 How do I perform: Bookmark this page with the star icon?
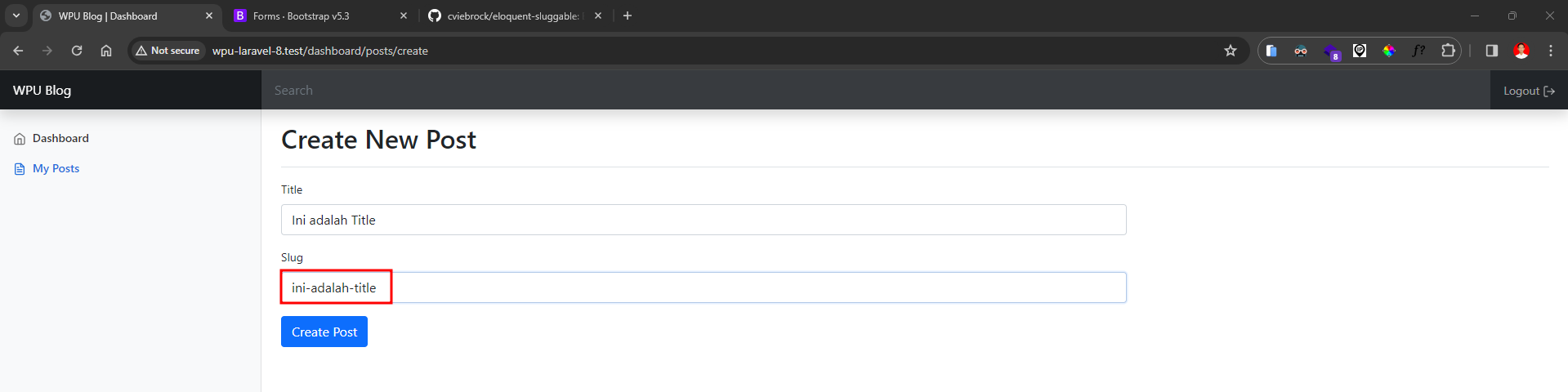click(x=1230, y=51)
